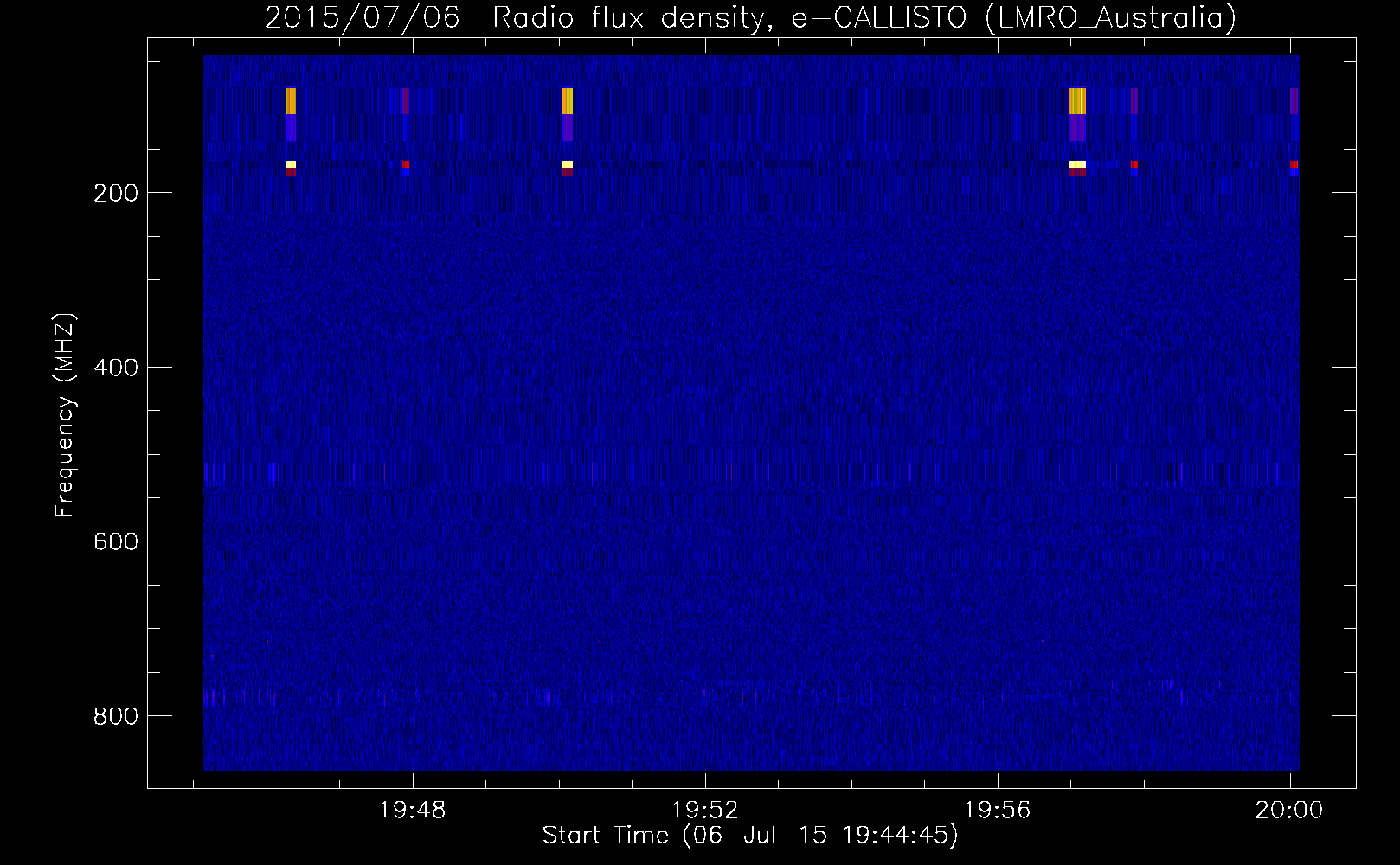Click the wide yellow burst near 19:57
Screen dimensions: 1400x865
(1077, 101)
